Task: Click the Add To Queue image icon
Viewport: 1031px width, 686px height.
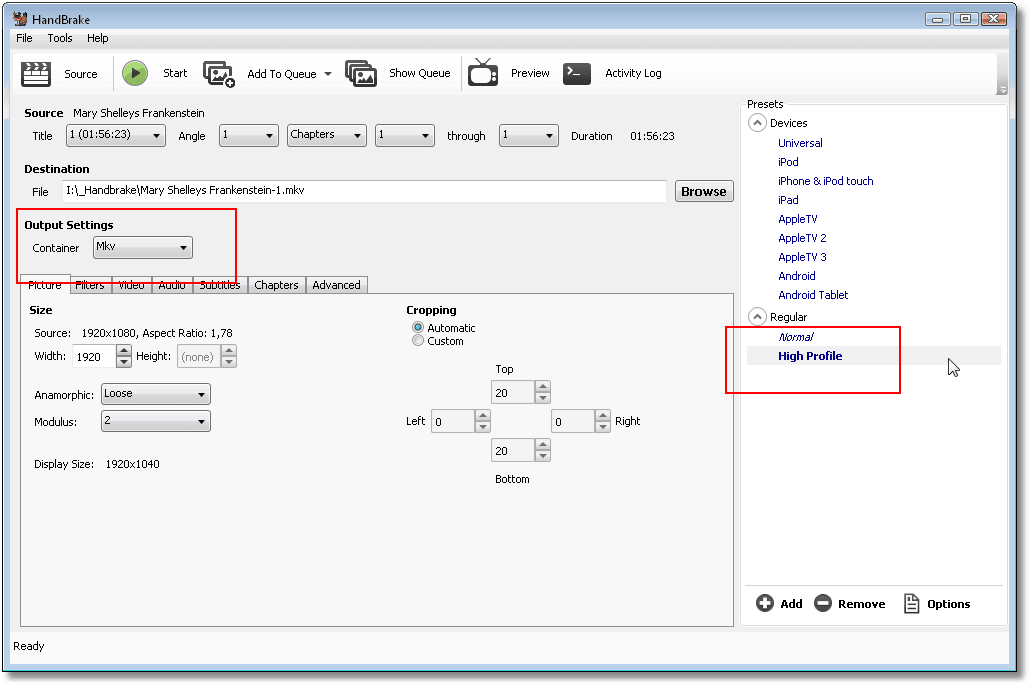Action: (219, 74)
